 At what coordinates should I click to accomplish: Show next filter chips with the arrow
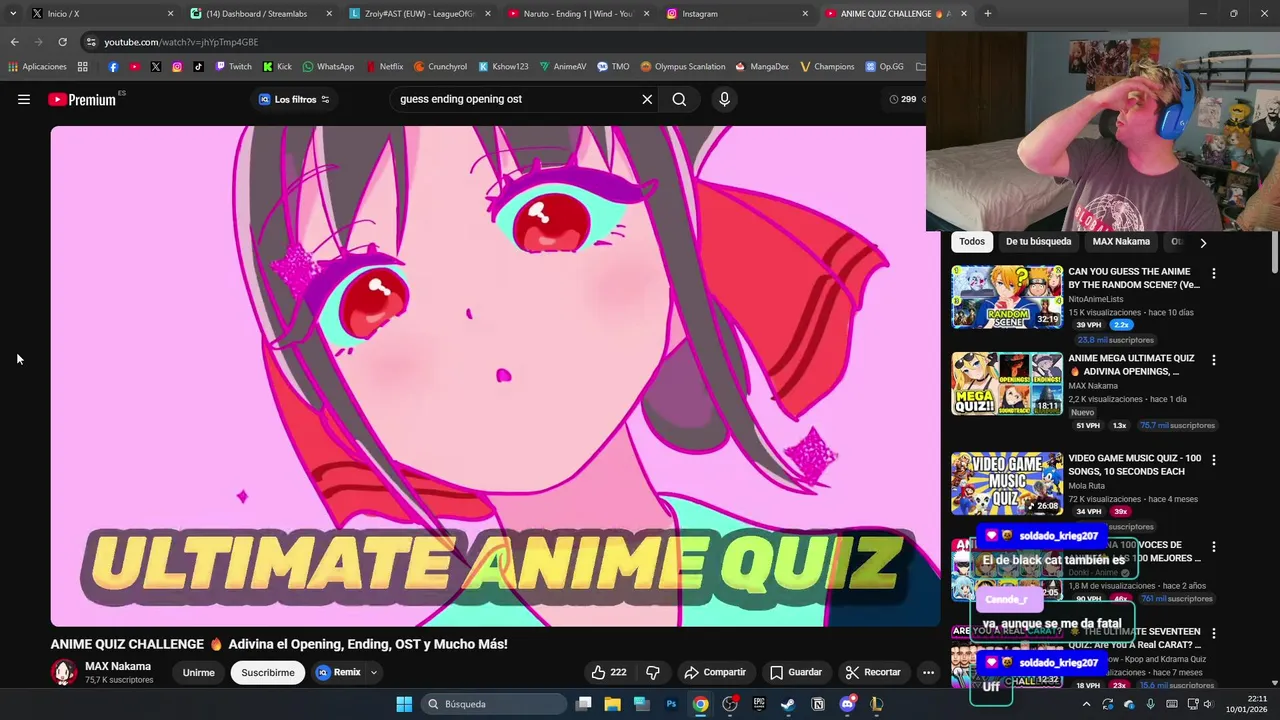tap(1203, 242)
